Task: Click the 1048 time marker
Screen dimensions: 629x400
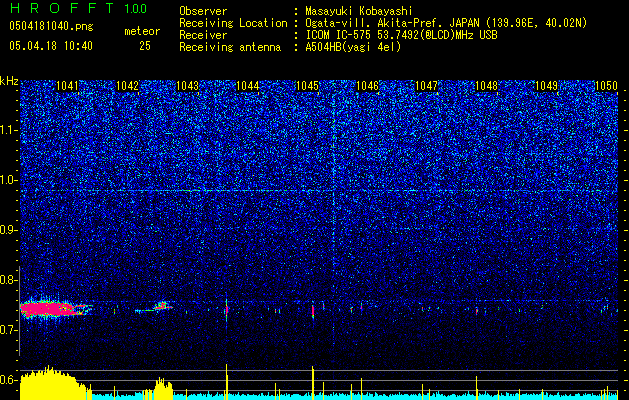Action: 486,86
